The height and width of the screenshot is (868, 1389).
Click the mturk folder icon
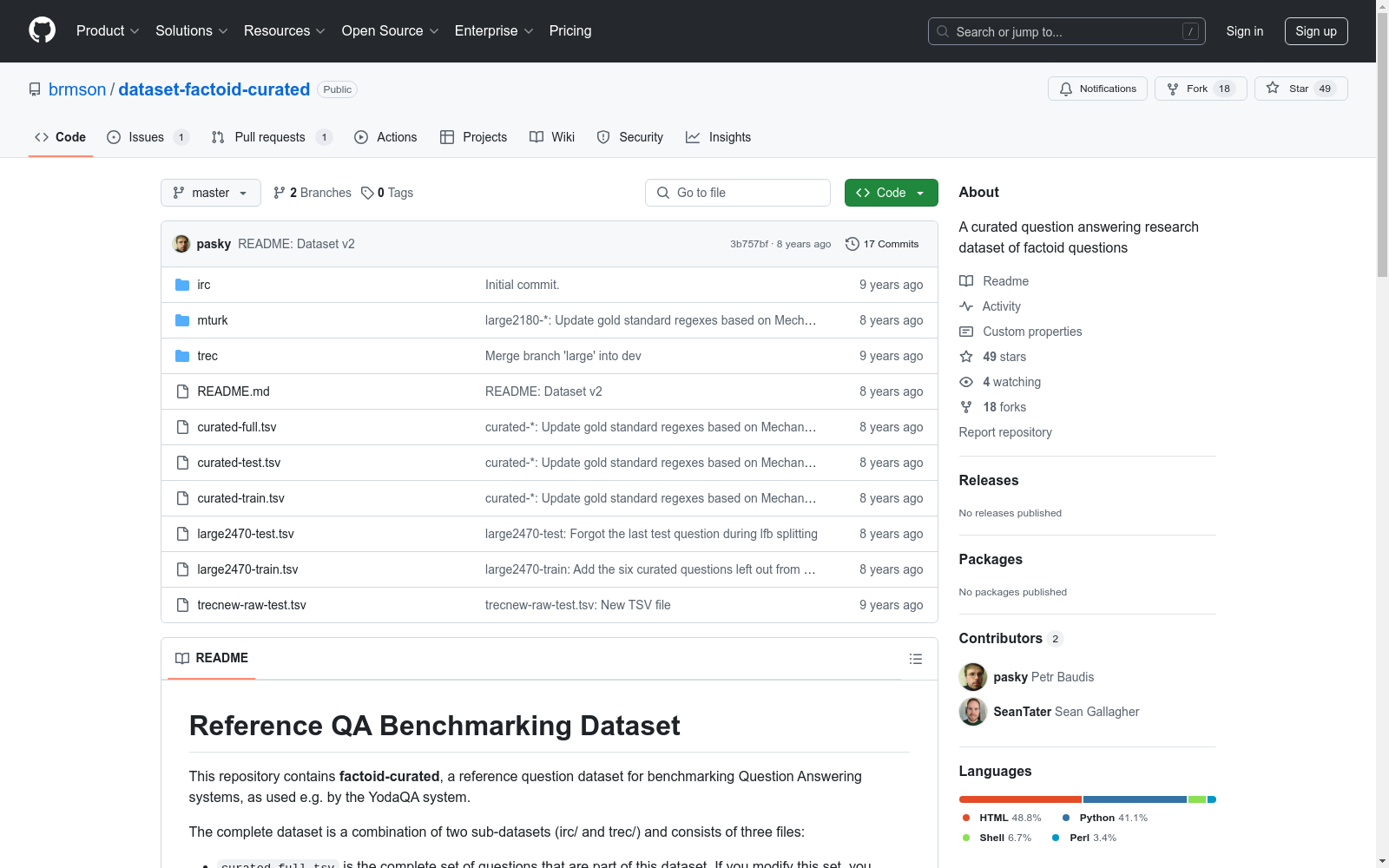(x=182, y=320)
